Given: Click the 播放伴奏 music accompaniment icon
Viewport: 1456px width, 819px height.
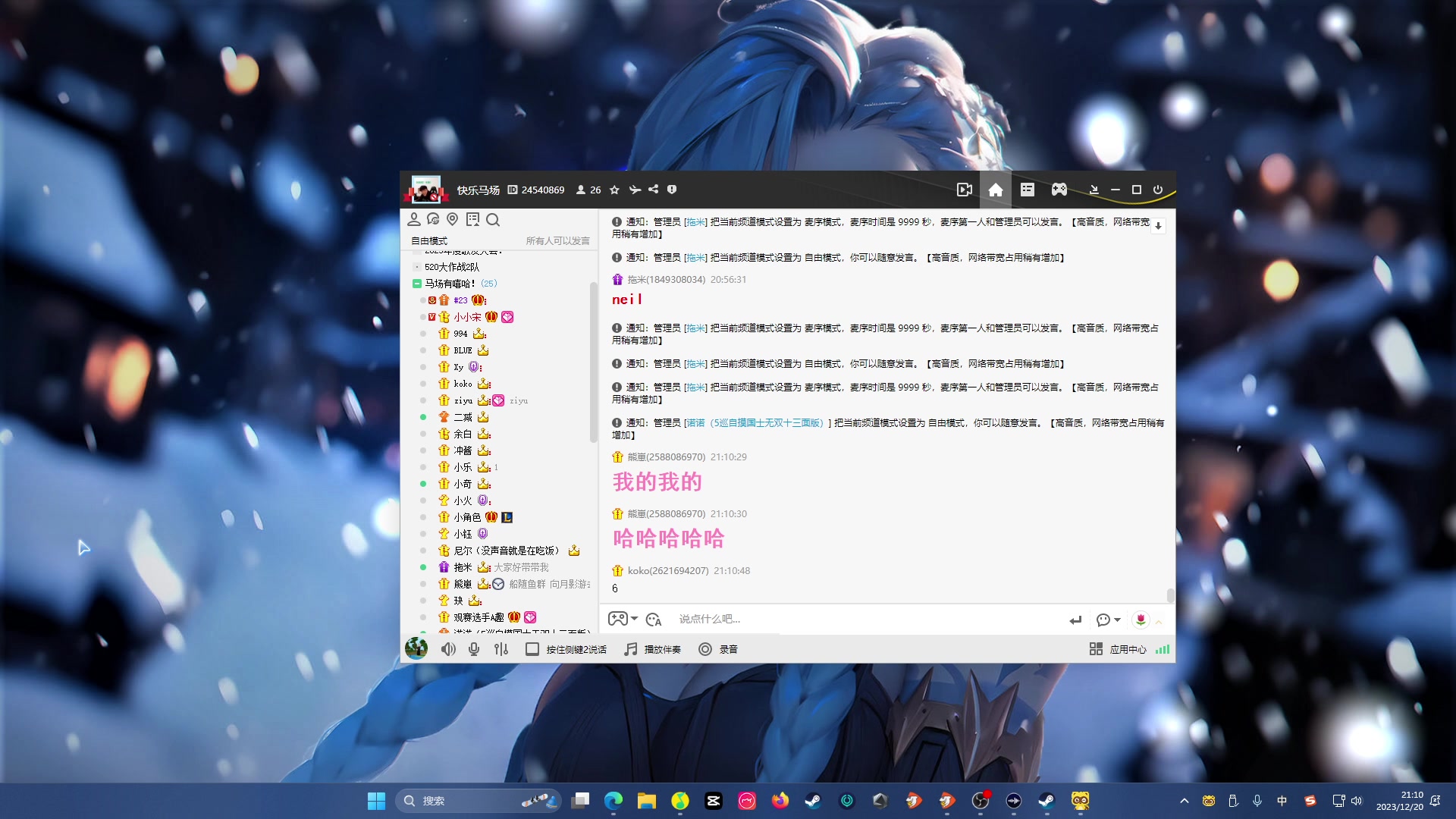Looking at the screenshot, I should [629, 649].
